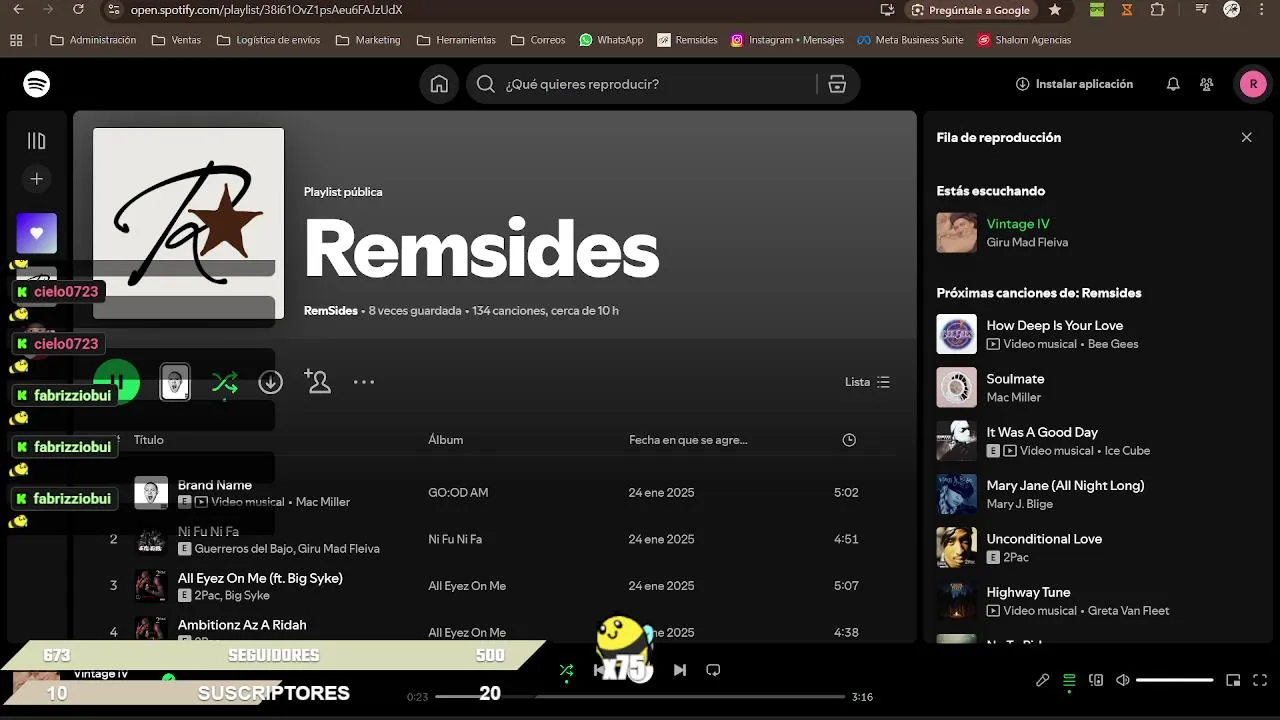Change the Lista view mode dropdown
This screenshot has height=720, width=1280.
click(867, 382)
